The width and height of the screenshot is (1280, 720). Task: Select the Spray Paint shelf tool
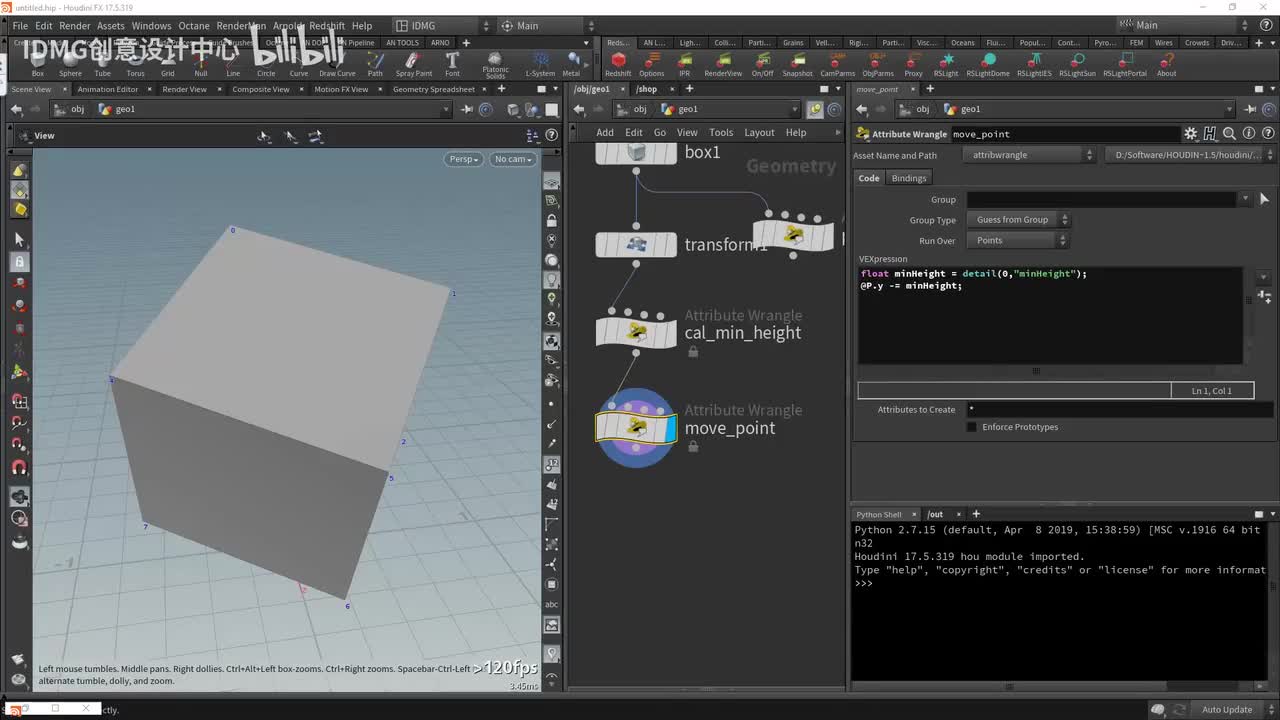(x=414, y=66)
